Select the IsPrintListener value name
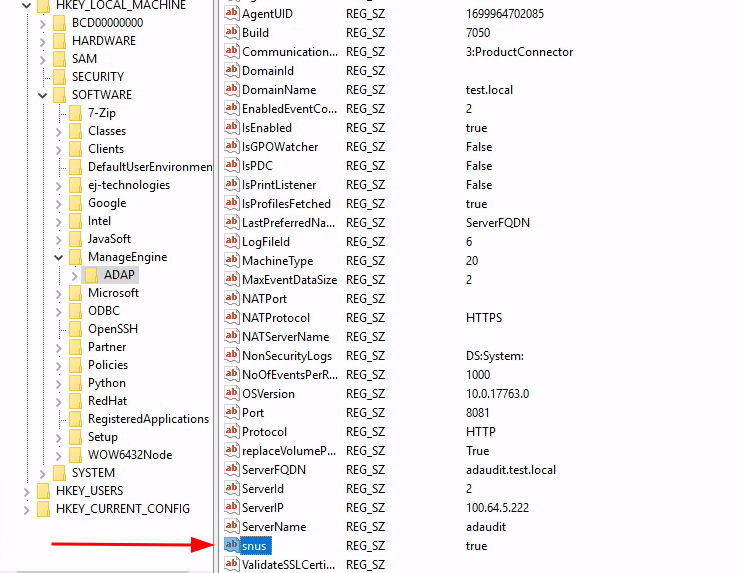 tap(279, 185)
